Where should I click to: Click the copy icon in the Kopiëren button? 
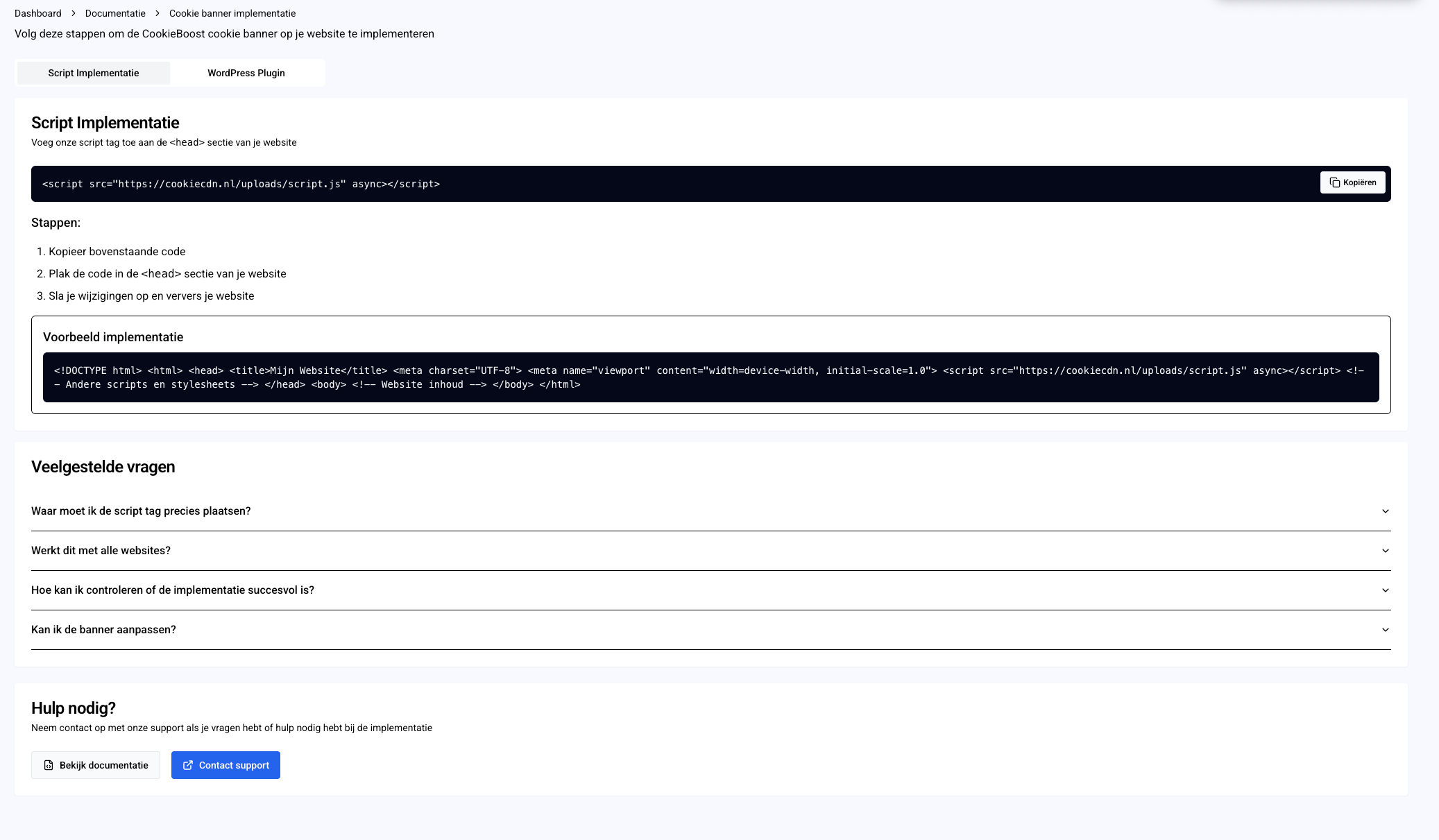(1334, 182)
